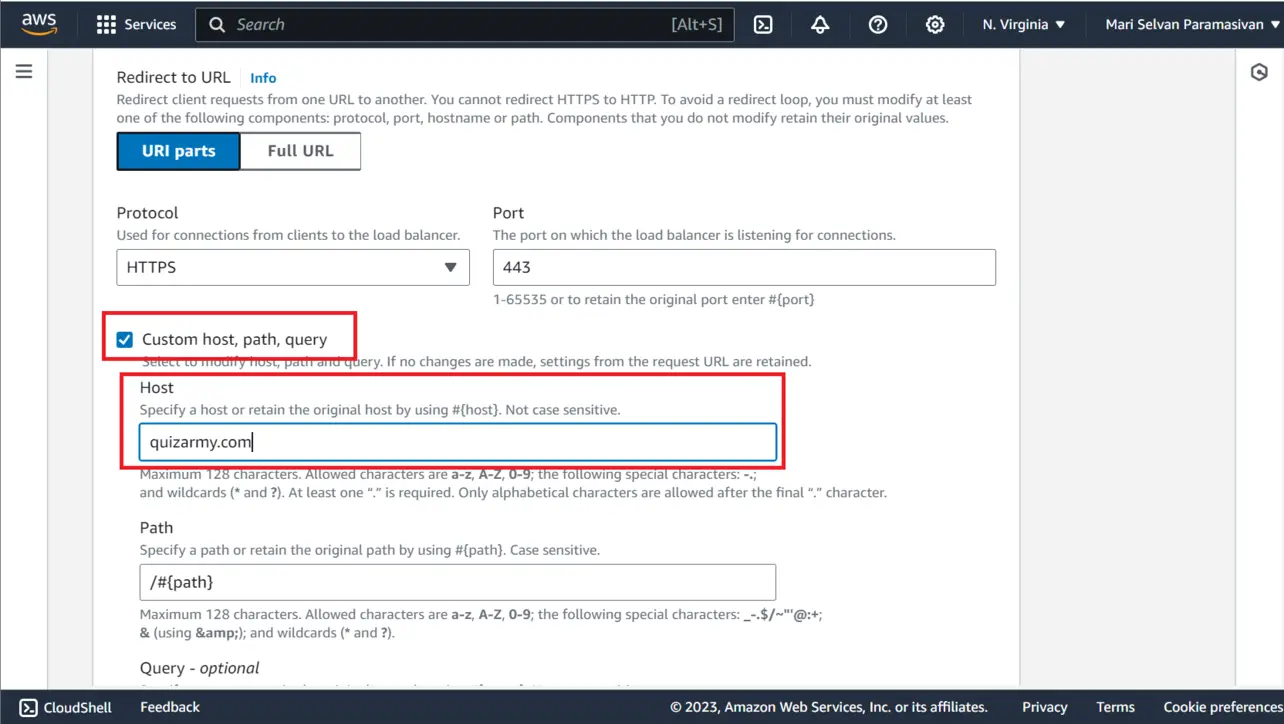The image size is (1284, 724).
Task: Open the help question mark menu
Action: [x=878, y=24]
